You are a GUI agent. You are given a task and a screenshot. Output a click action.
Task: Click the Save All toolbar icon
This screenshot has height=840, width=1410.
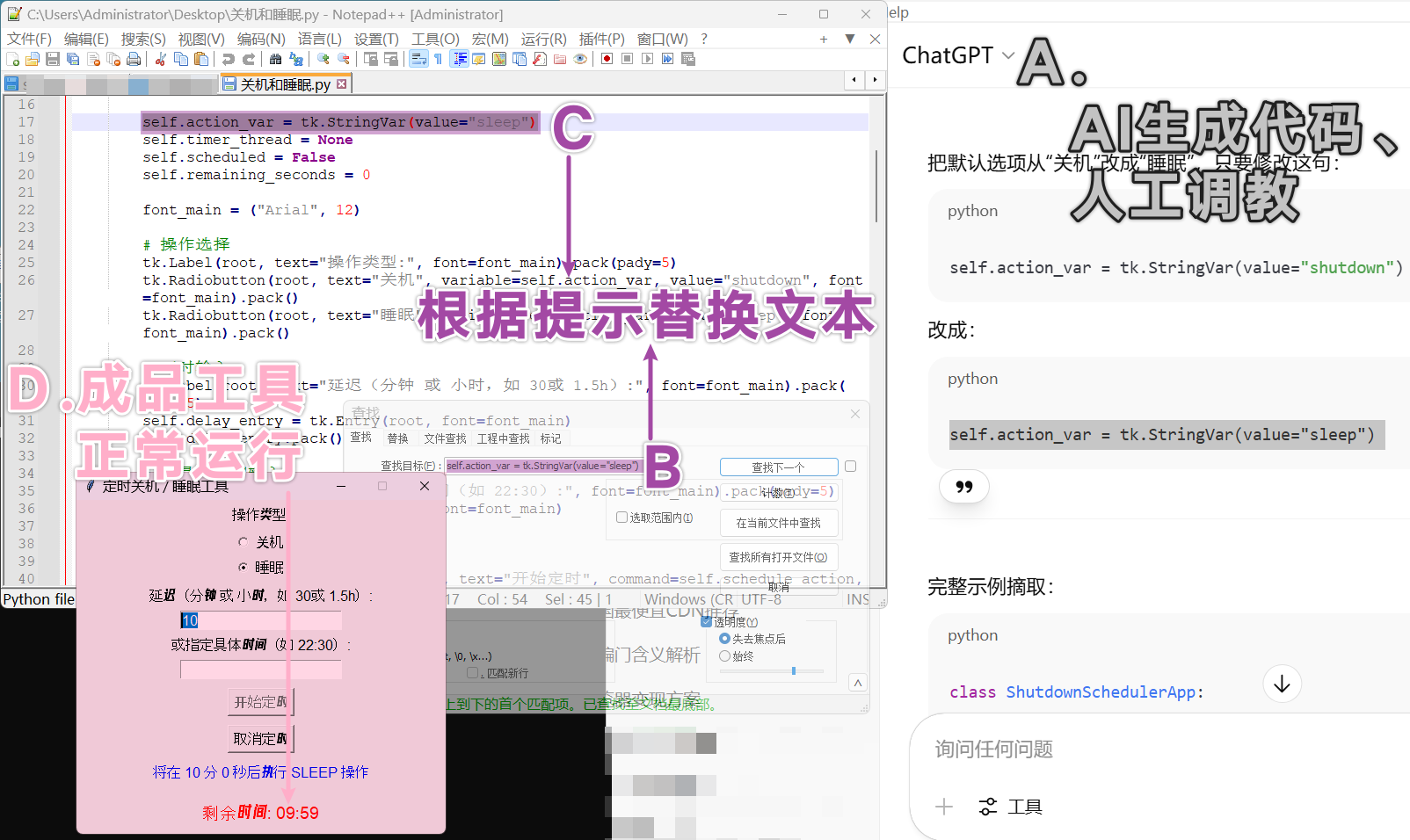73,59
